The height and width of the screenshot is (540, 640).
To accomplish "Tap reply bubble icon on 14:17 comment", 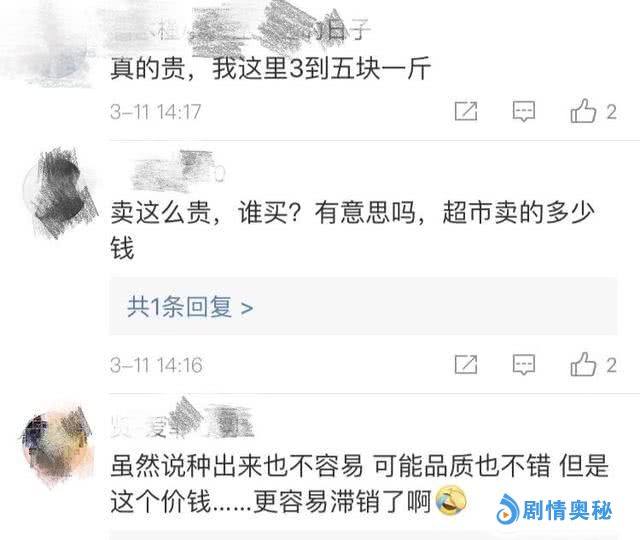I will 524,111.
